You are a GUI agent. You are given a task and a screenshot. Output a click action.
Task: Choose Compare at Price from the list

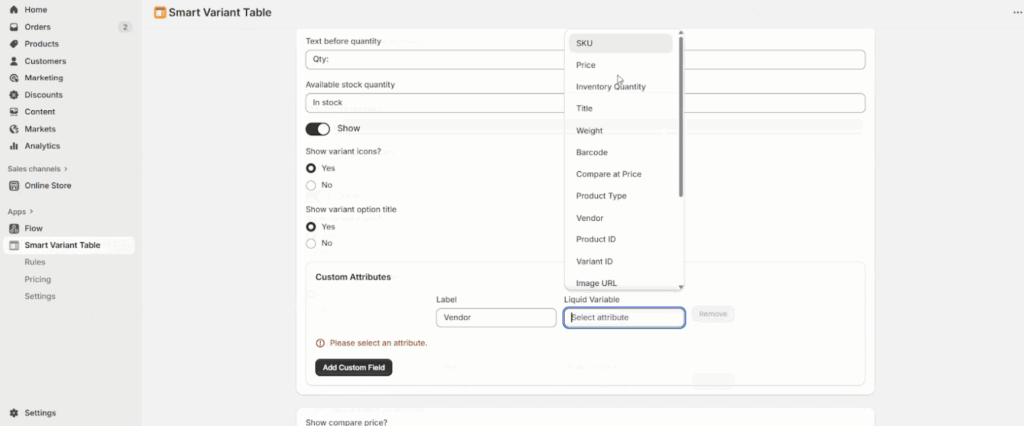608,174
